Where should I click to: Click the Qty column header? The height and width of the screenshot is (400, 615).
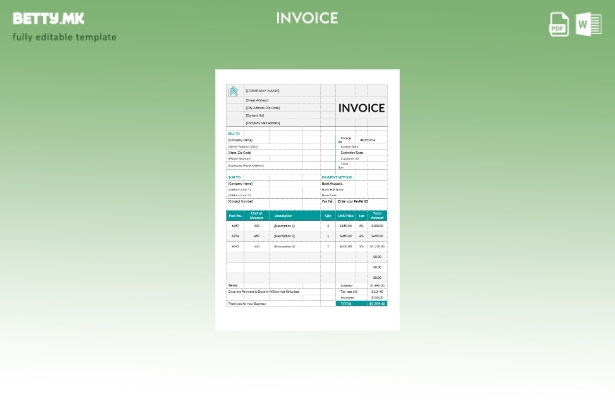pos(328,215)
